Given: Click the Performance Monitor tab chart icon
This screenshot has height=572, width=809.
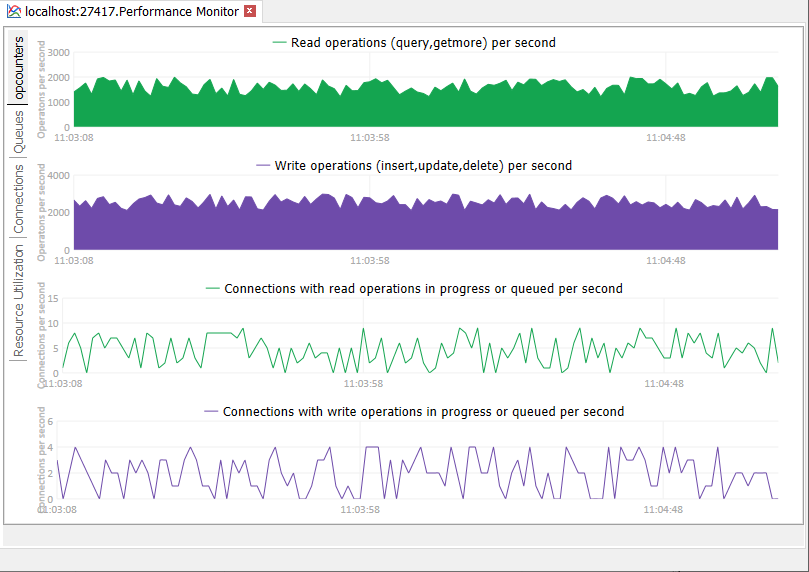Looking at the screenshot, I should [x=13, y=12].
